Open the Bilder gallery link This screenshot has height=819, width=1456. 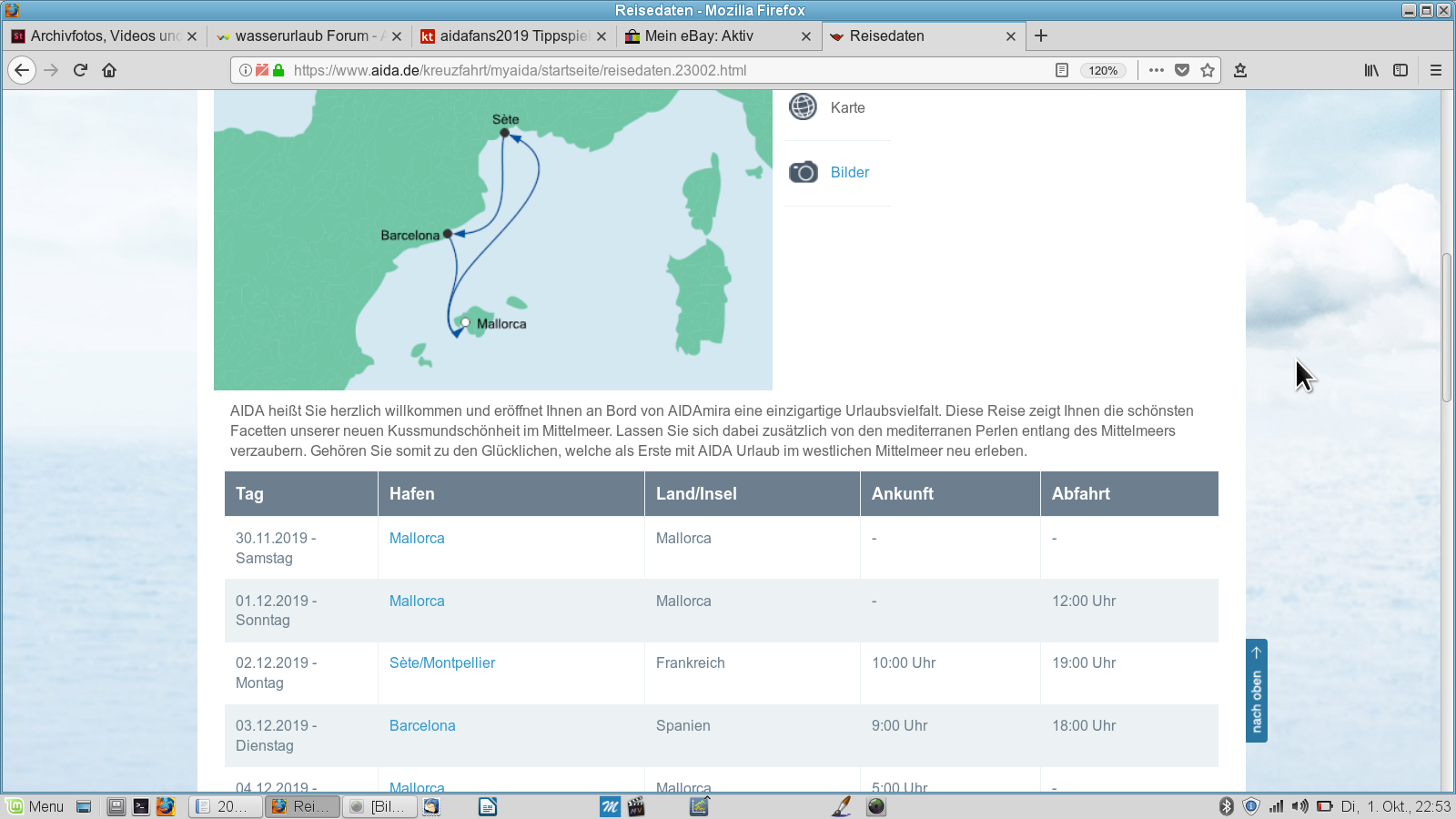[849, 172]
